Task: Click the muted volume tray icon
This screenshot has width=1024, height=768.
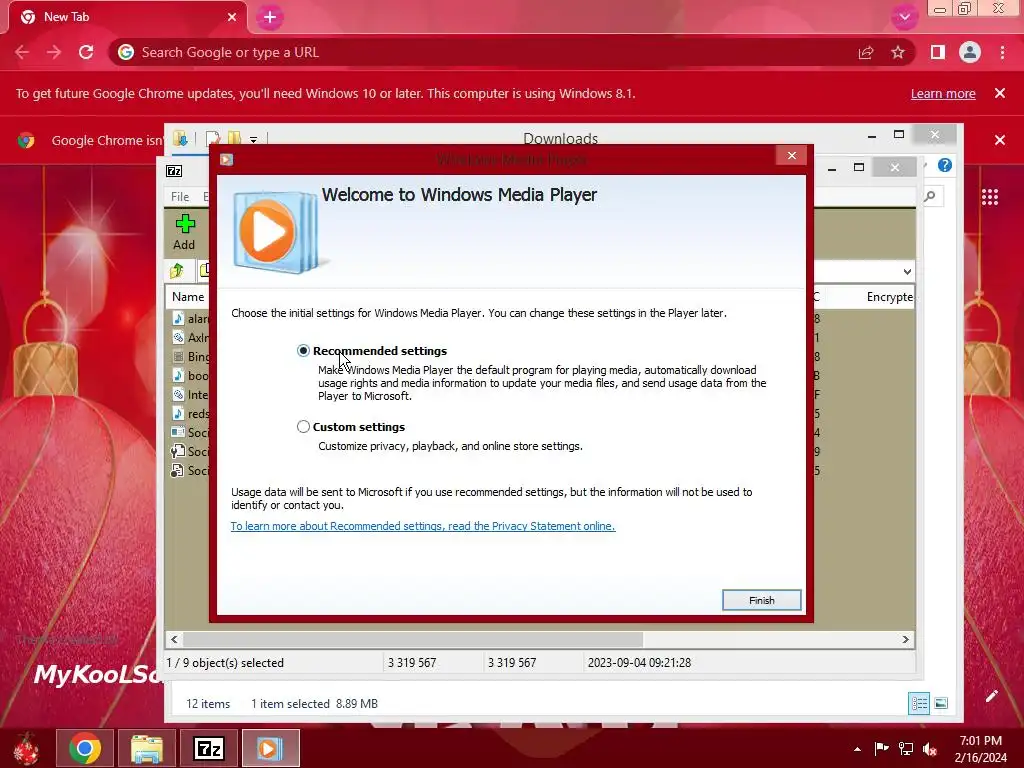Action: click(x=930, y=749)
